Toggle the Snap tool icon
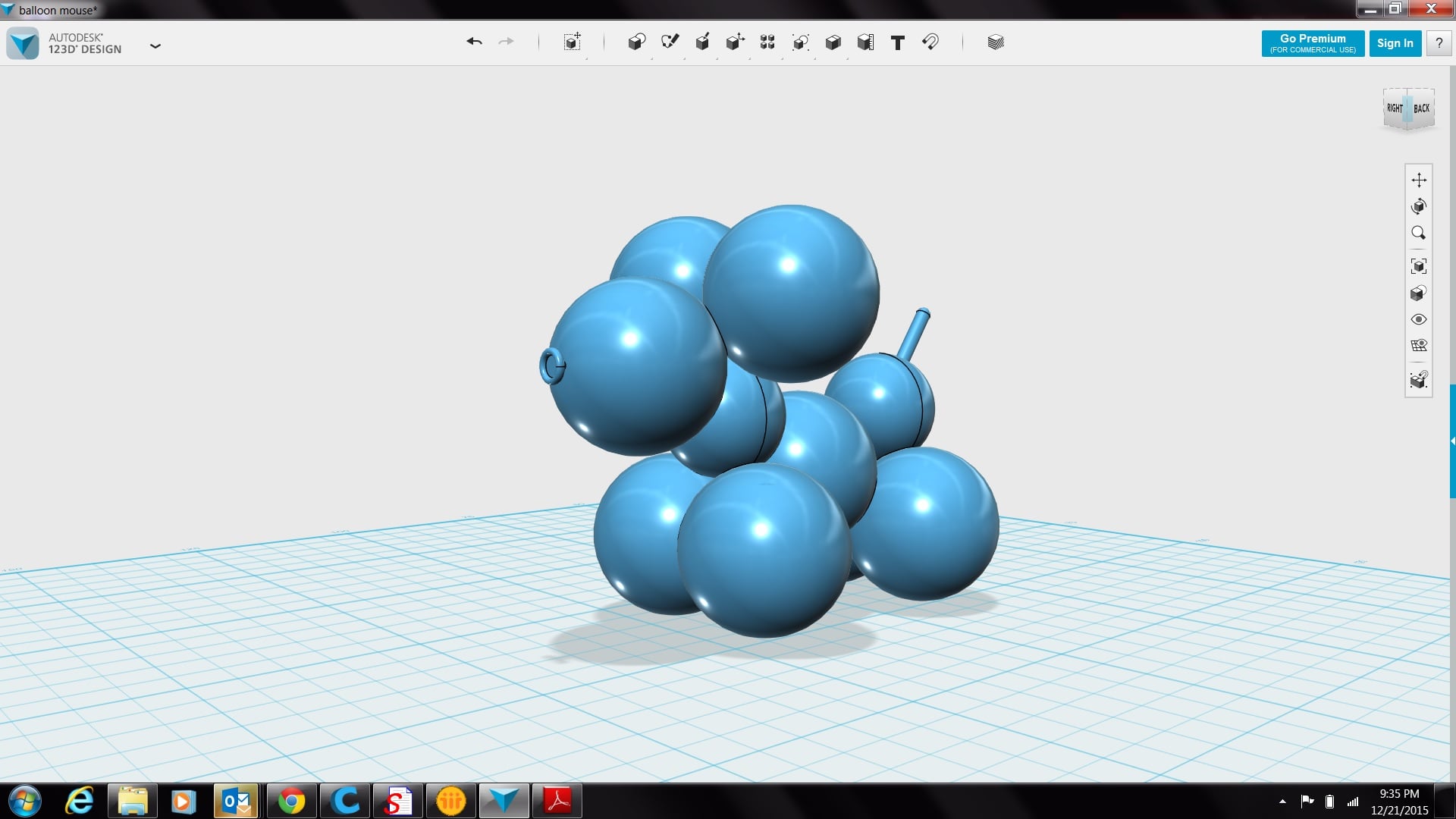Image resolution: width=1456 pixels, height=819 pixels. (x=930, y=42)
